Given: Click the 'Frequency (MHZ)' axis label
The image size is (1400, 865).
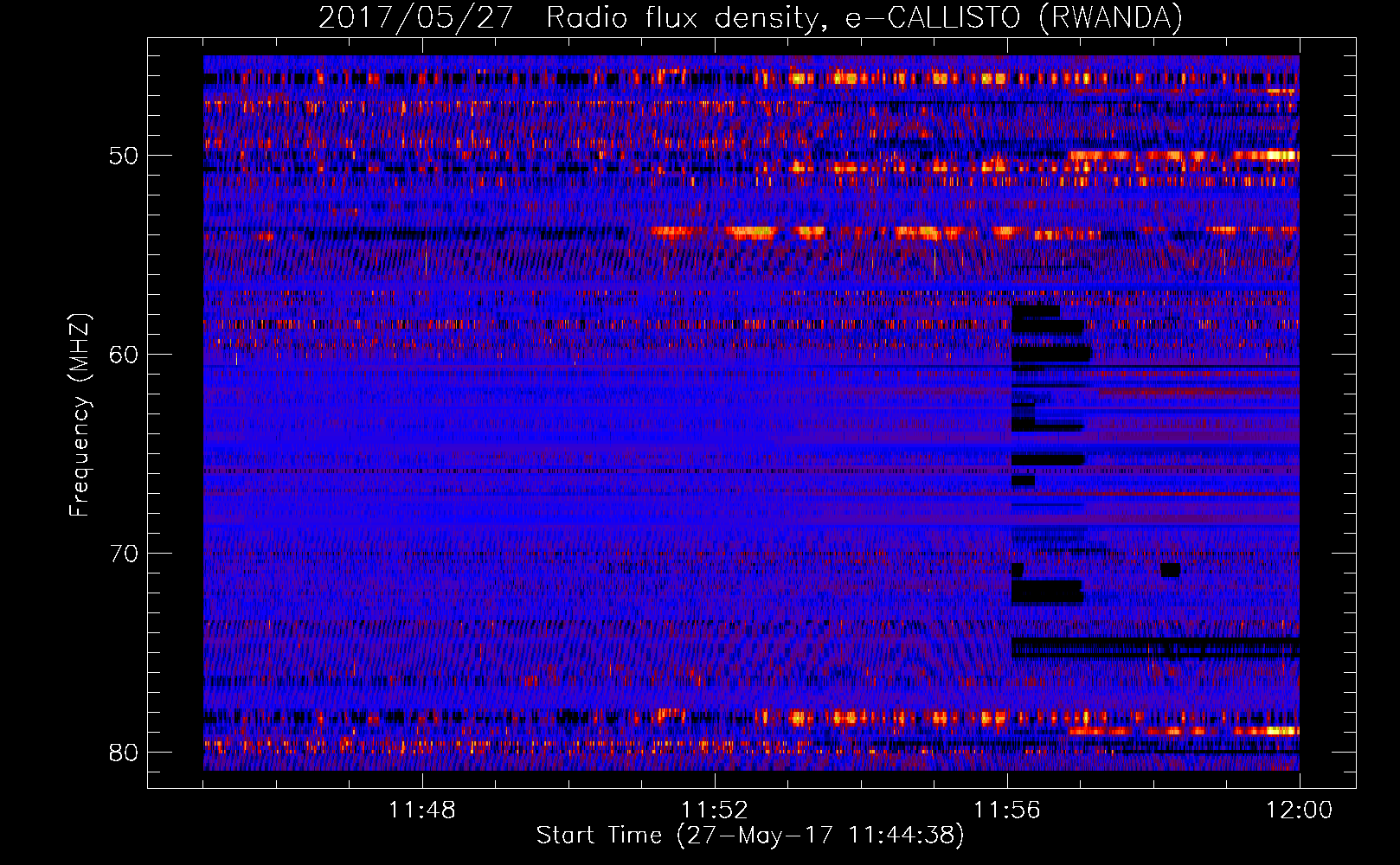Looking at the screenshot, I should point(80,415).
